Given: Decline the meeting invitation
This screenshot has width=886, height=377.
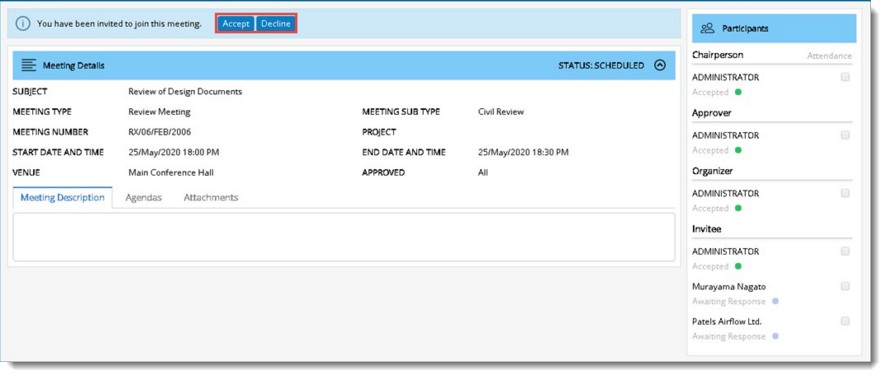Looking at the screenshot, I should click(276, 24).
